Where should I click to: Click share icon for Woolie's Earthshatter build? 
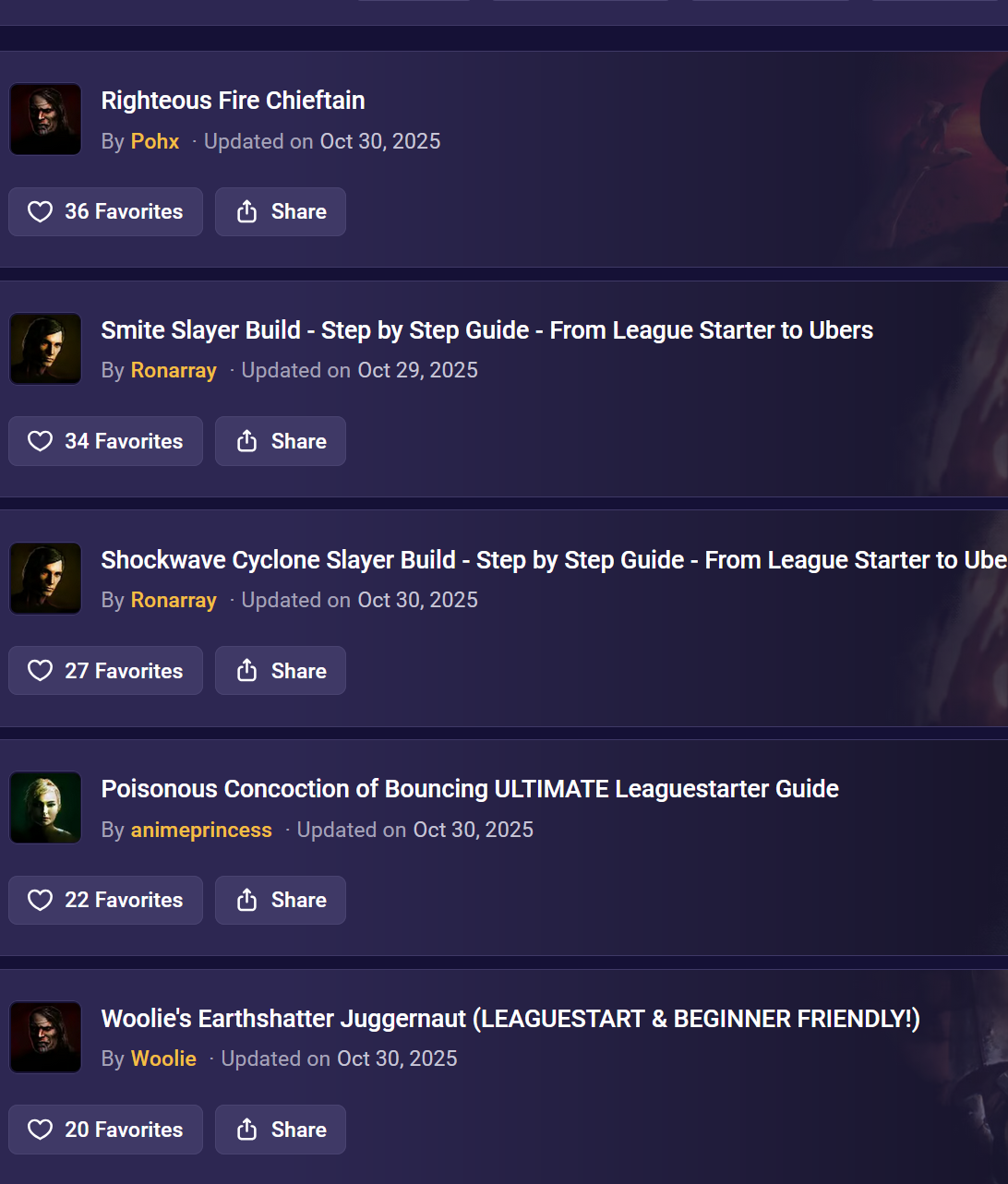click(246, 1130)
